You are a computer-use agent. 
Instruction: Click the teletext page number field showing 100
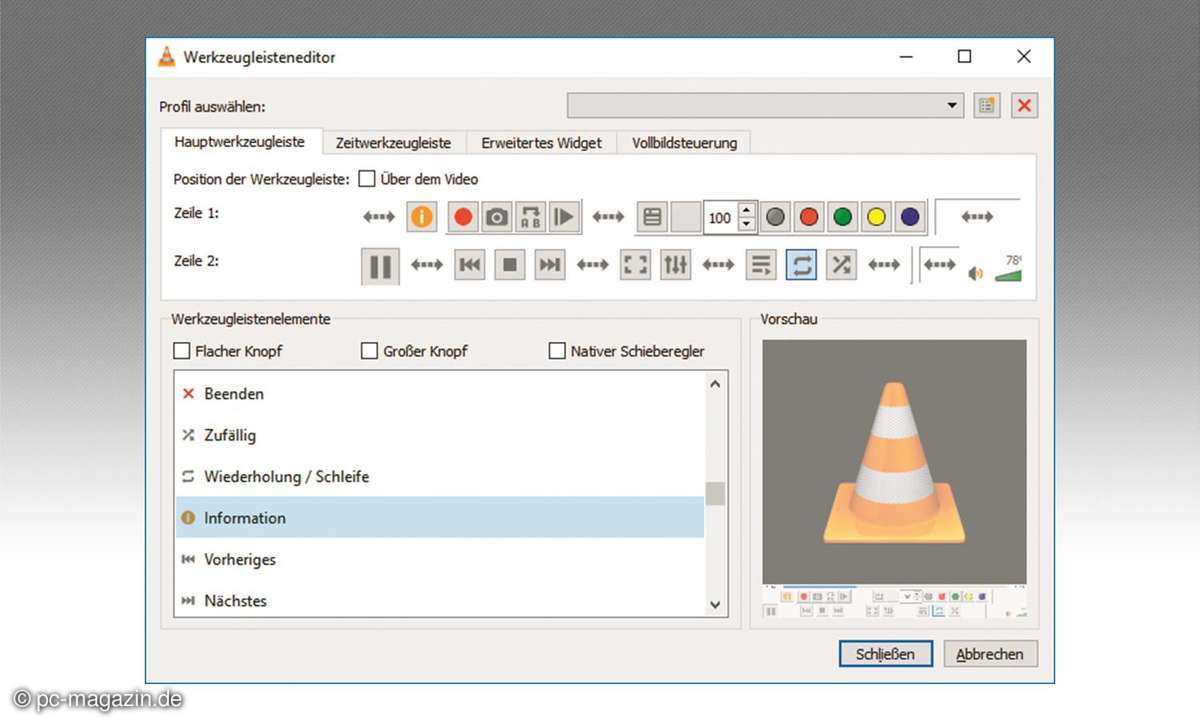coord(720,217)
